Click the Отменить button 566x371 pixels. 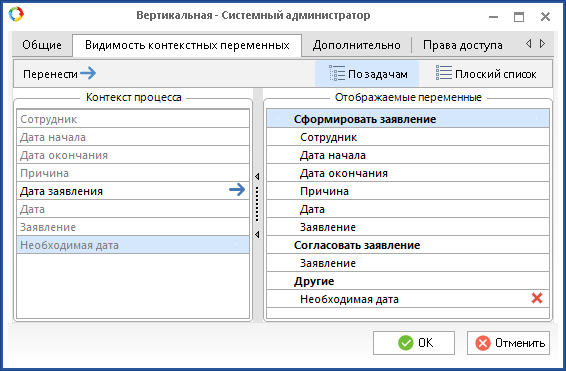click(x=508, y=342)
